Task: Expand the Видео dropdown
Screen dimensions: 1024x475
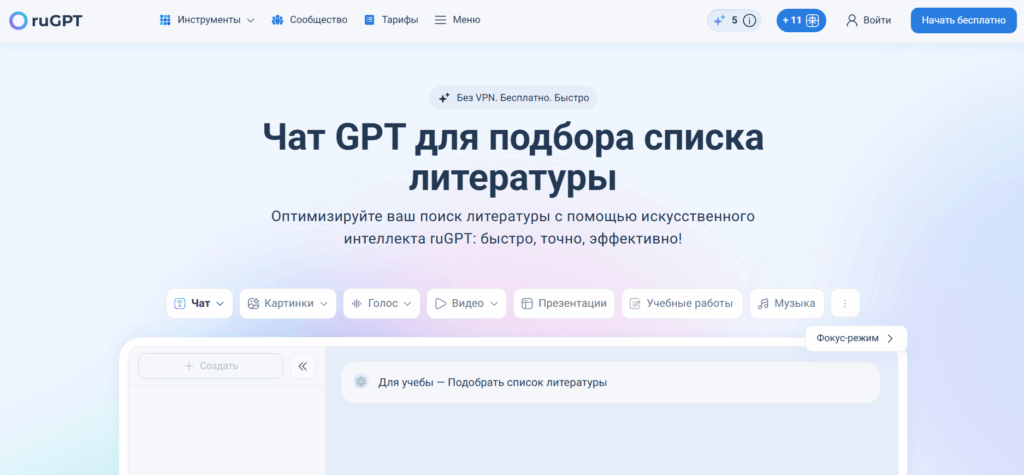Action: pyautogui.click(x=466, y=303)
